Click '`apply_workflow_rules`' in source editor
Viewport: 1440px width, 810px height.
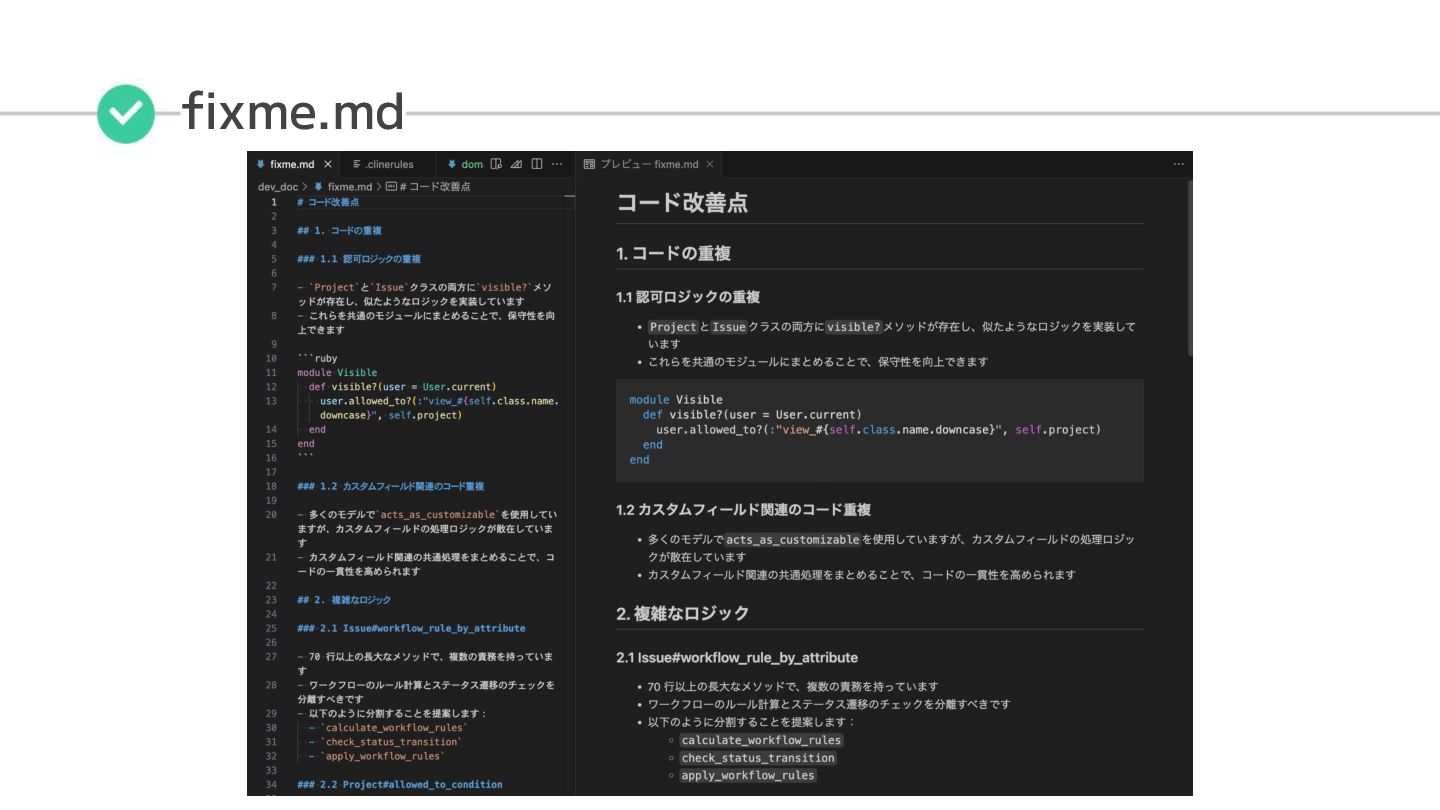coord(381,756)
